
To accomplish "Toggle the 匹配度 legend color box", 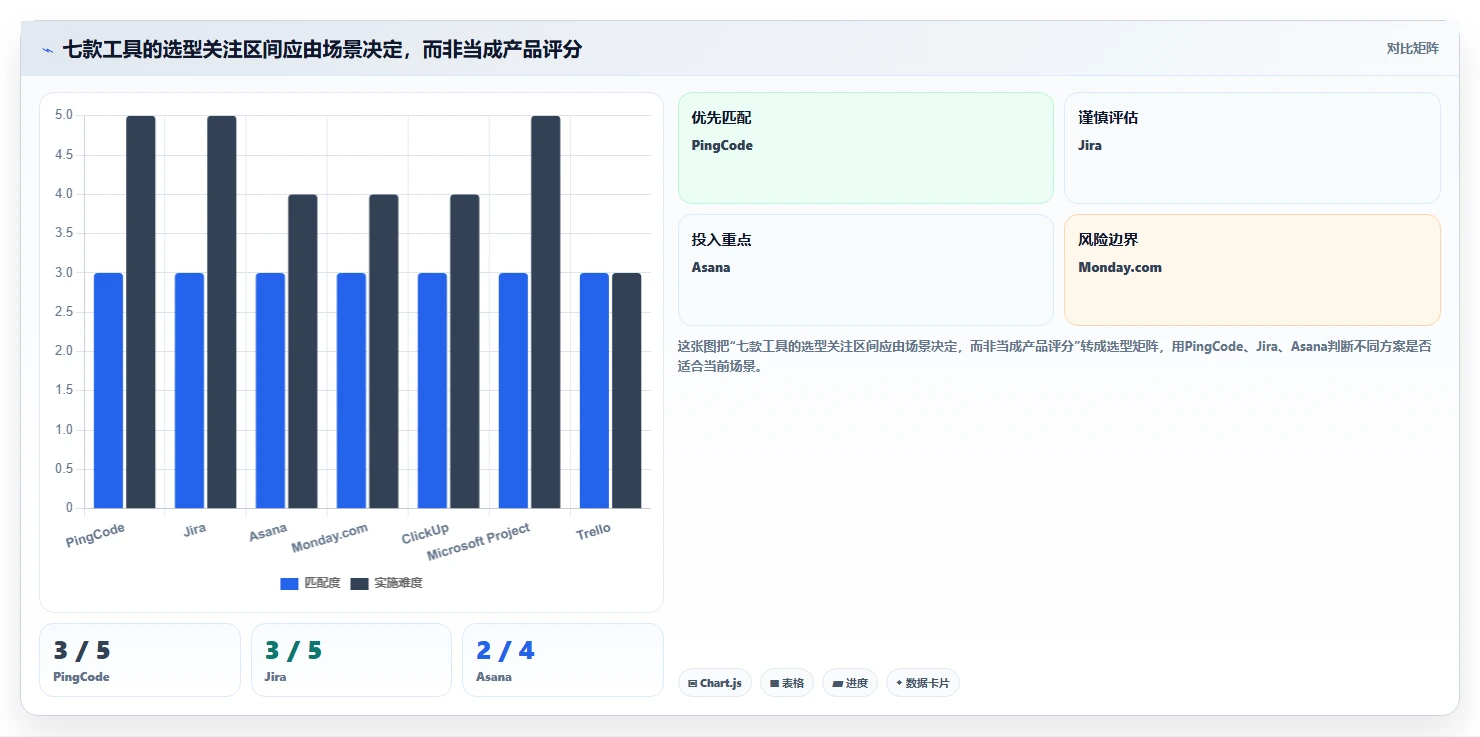I will (289, 583).
